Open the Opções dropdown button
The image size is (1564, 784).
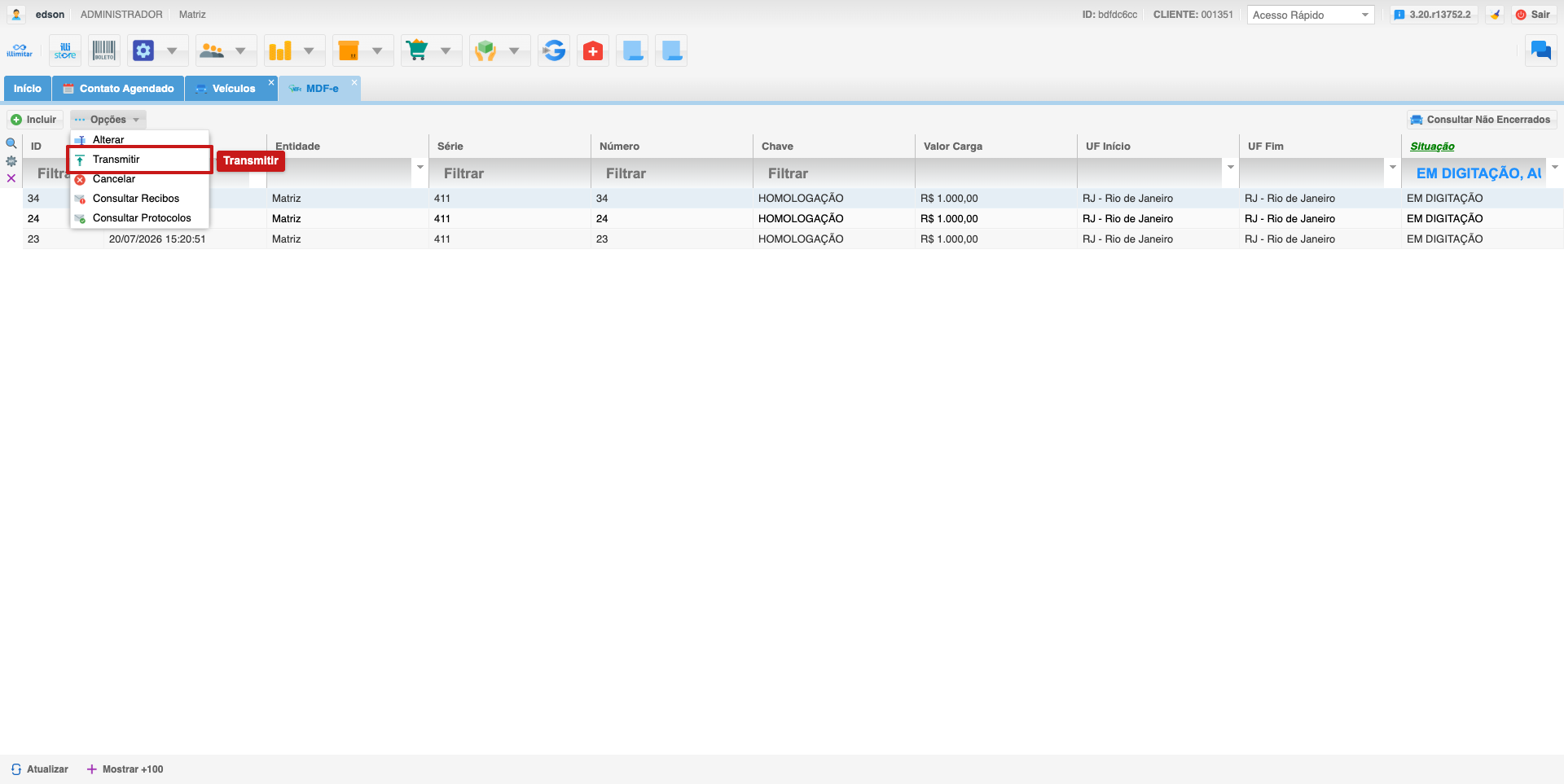108,120
